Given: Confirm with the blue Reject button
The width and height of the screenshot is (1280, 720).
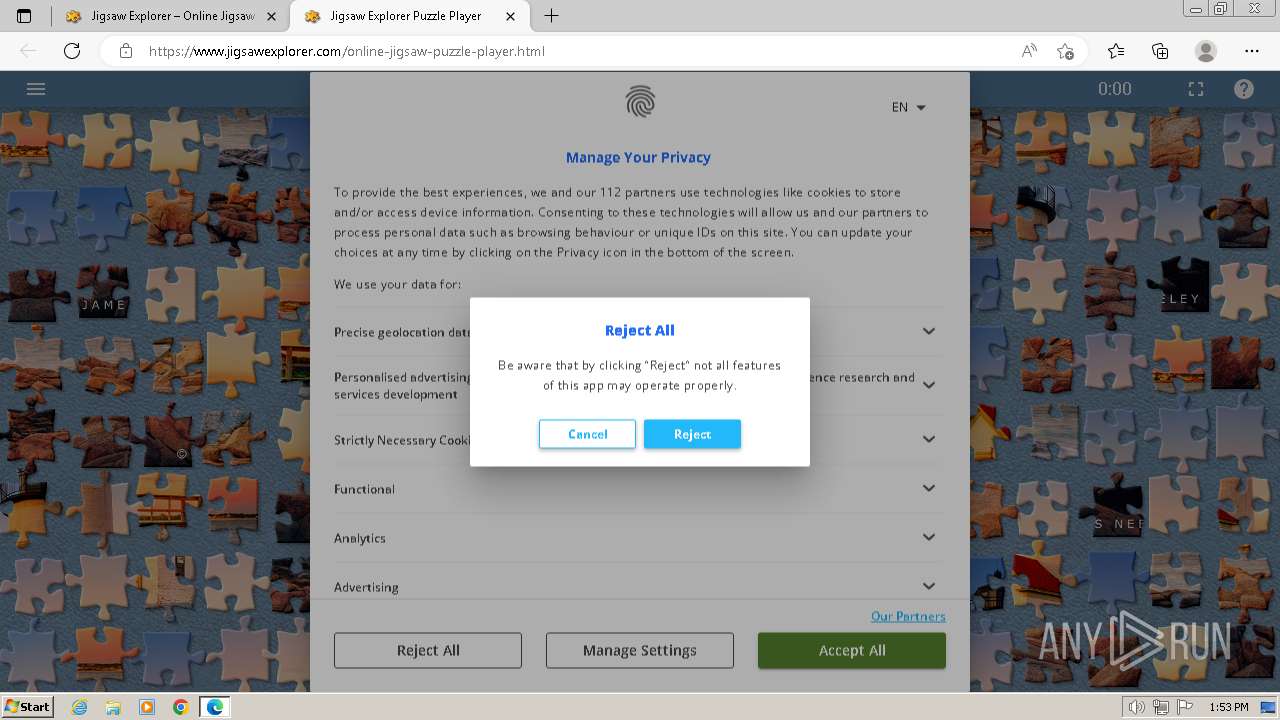Looking at the screenshot, I should (692, 434).
